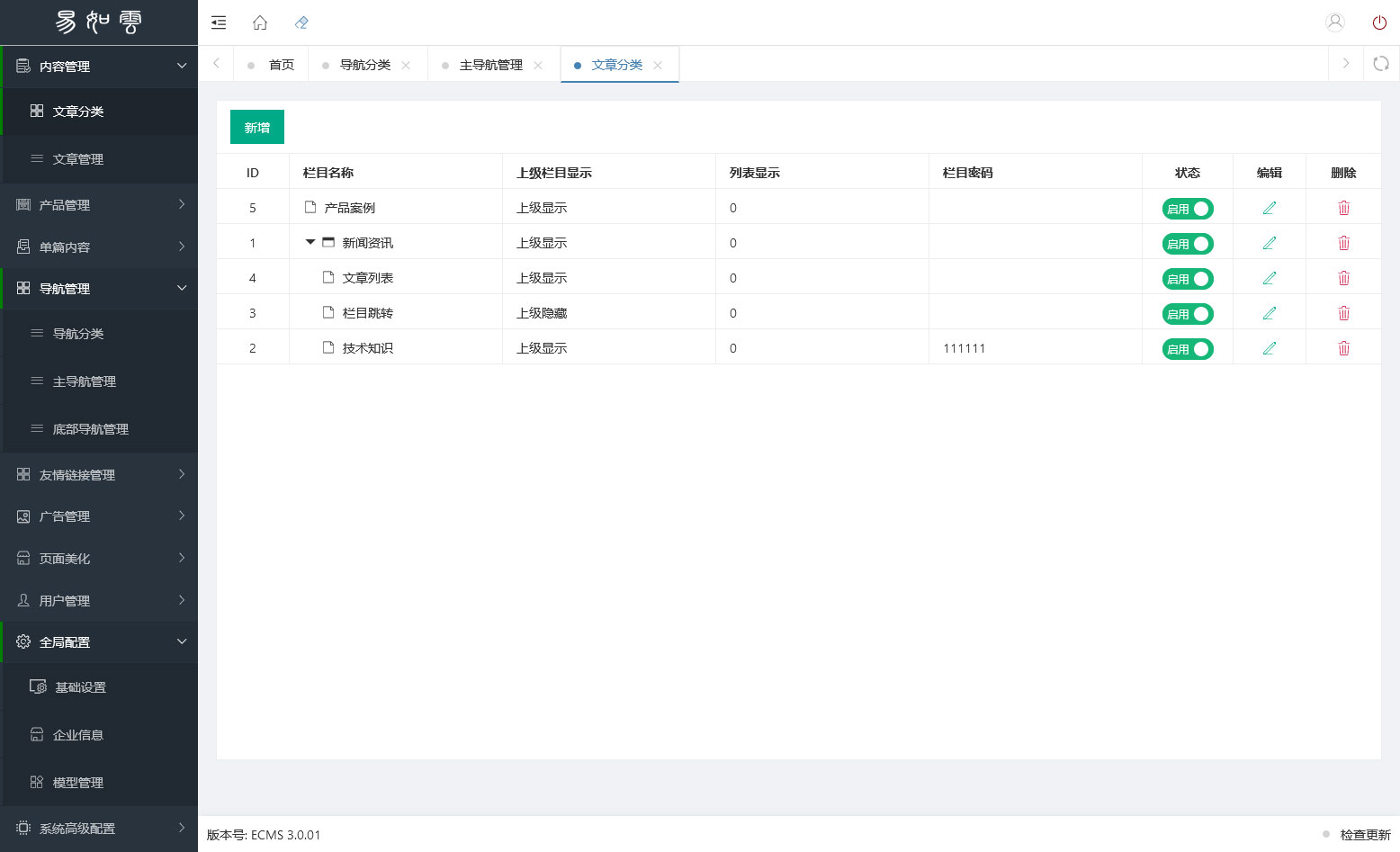Click the home icon in top toolbar
Image resolution: width=1400 pixels, height=852 pixels.
260,22
